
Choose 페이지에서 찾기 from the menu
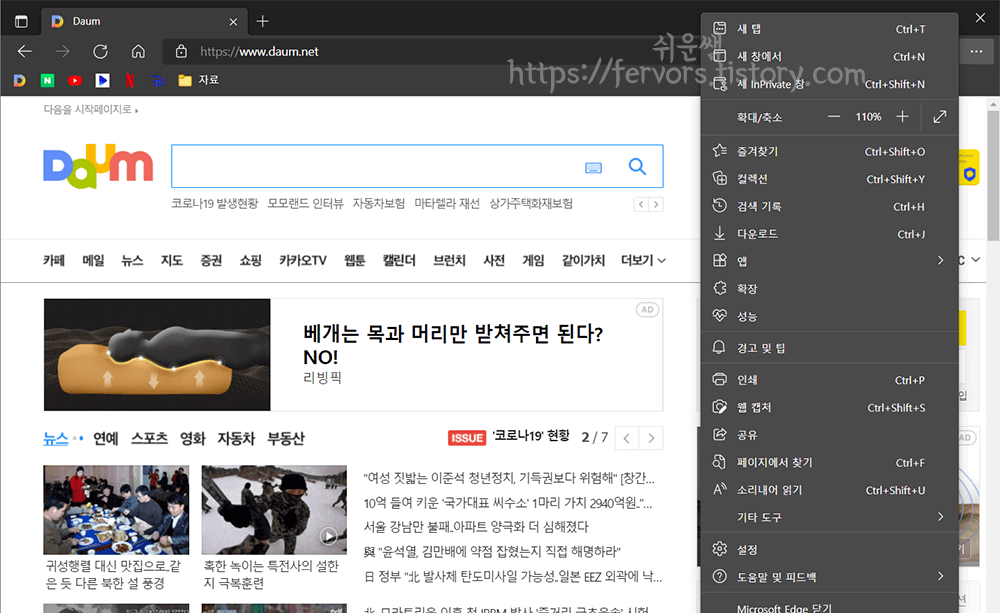click(x=829, y=462)
